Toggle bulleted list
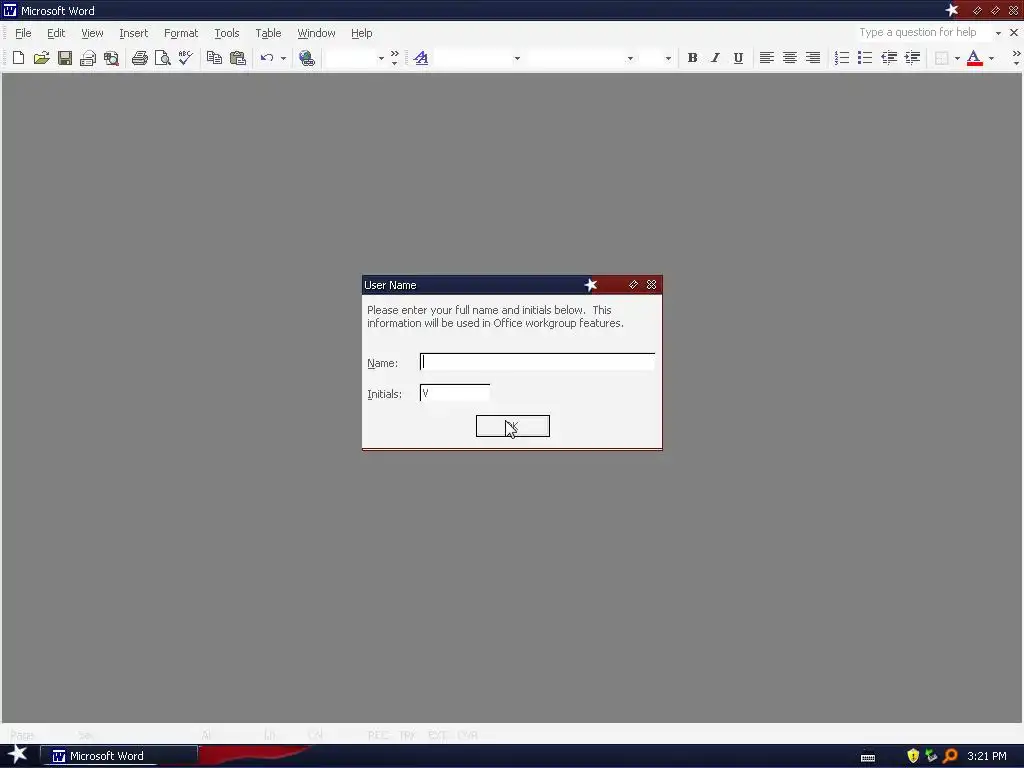This screenshot has height=768, width=1024. 865,58
